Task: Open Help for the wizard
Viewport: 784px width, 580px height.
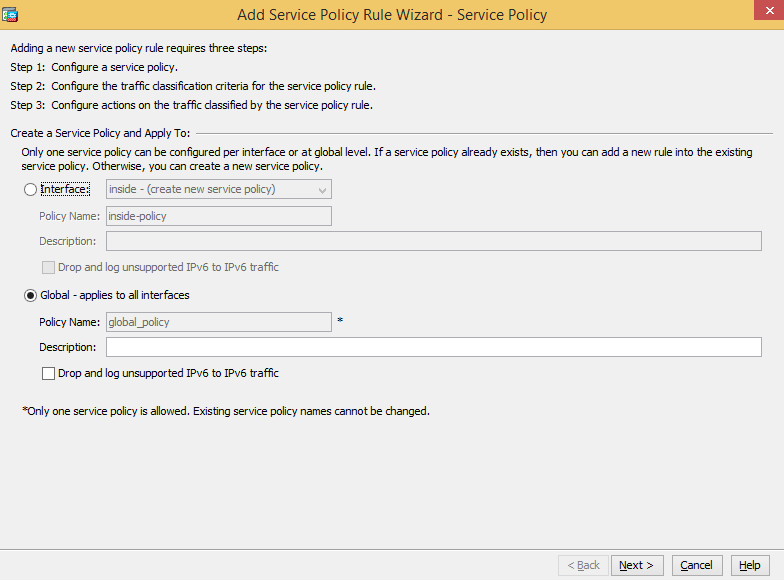Action: pos(750,565)
